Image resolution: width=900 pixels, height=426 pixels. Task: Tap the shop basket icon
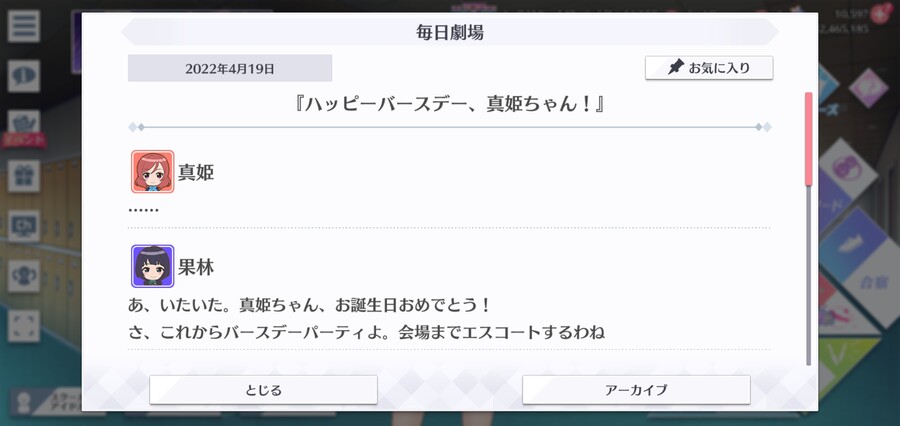pos(24,122)
